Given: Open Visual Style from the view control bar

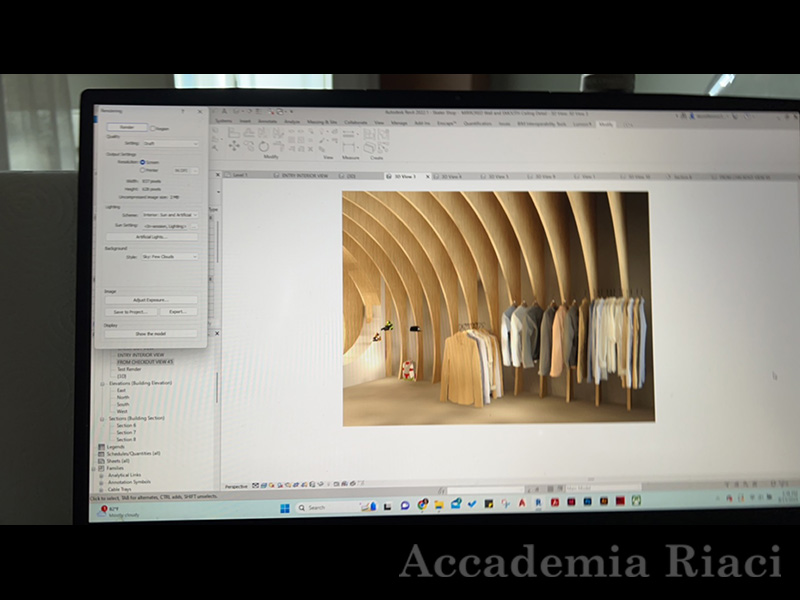Looking at the screenshot, I should point(264,485).
